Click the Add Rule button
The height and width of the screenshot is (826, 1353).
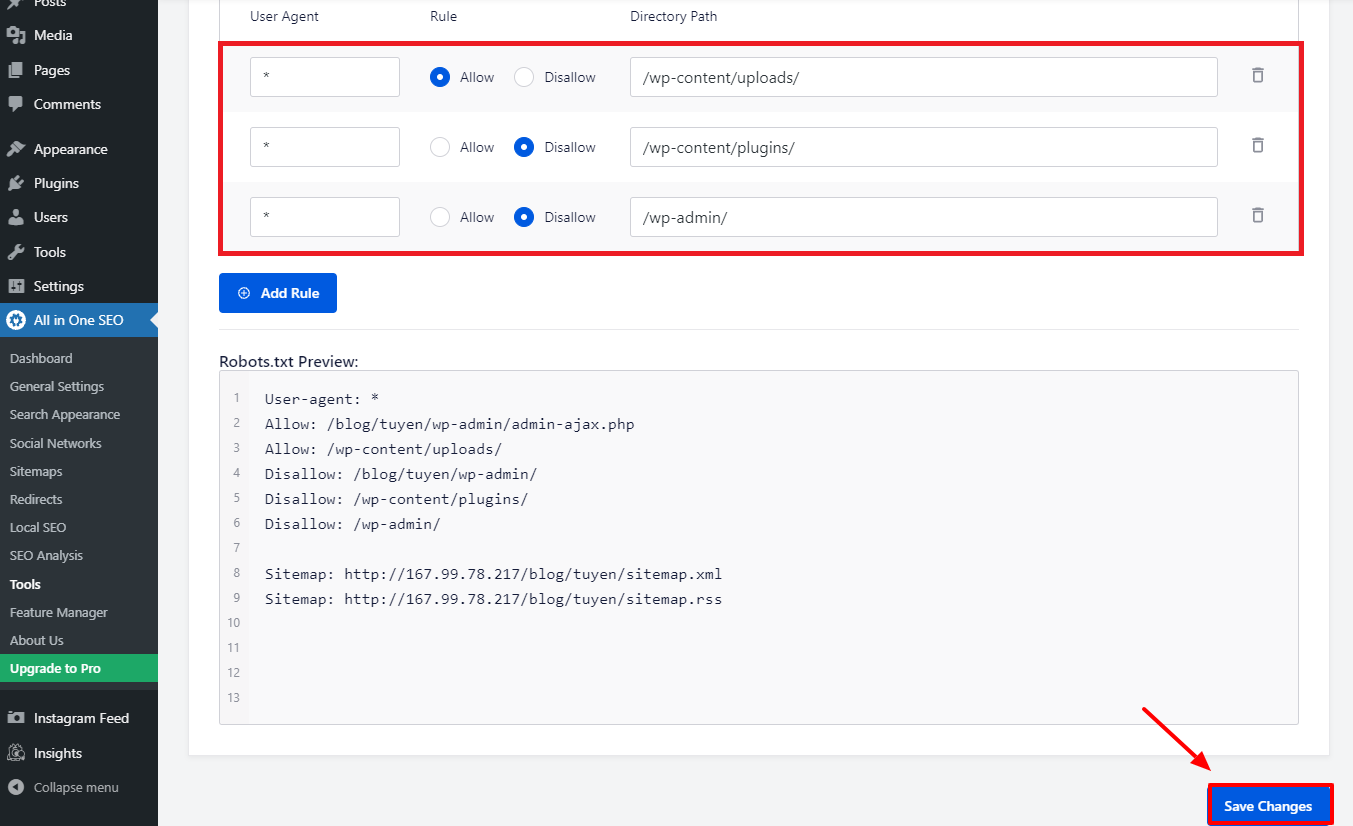coord(278,293)
